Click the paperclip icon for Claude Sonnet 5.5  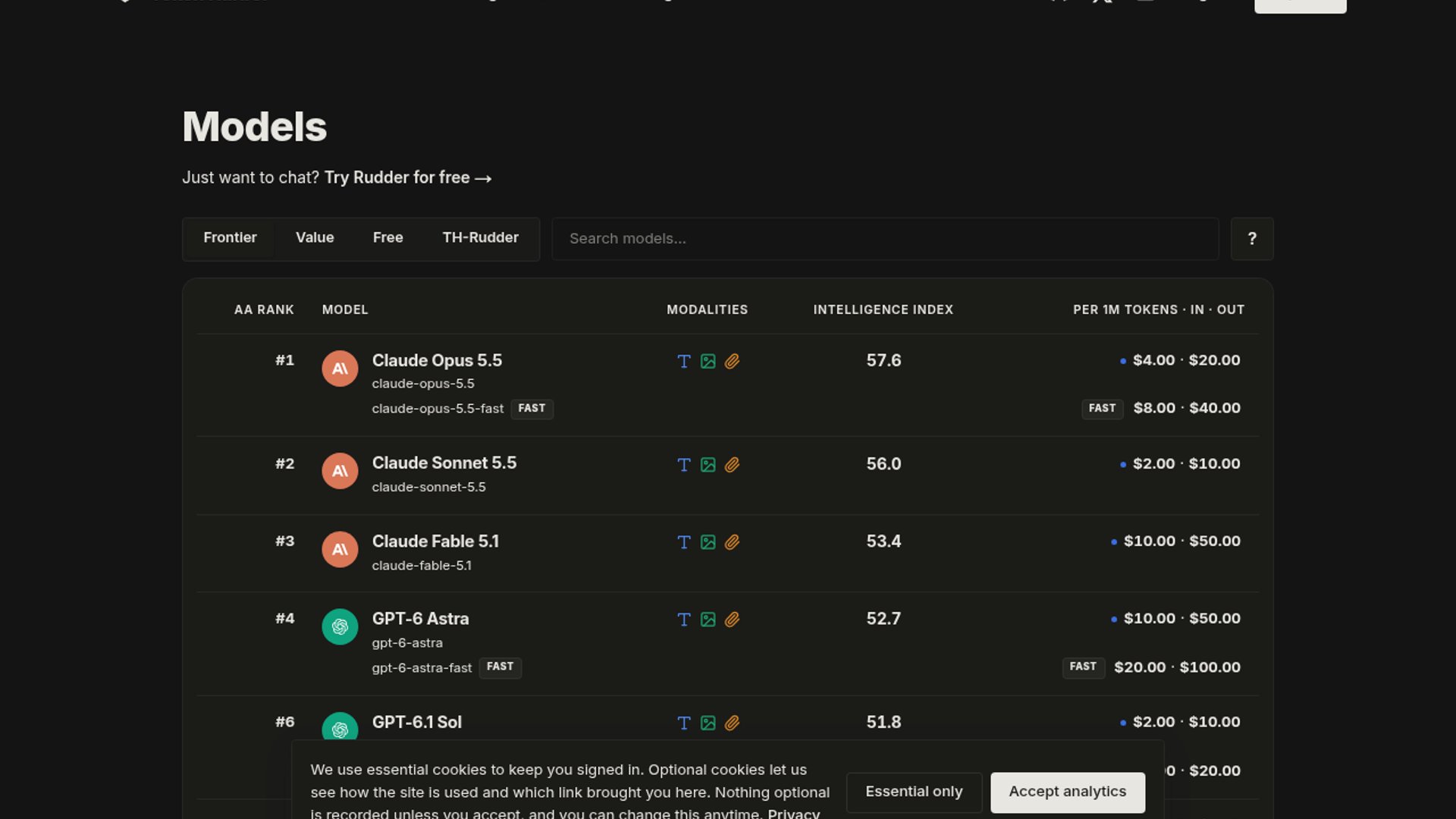click(732, 465)
